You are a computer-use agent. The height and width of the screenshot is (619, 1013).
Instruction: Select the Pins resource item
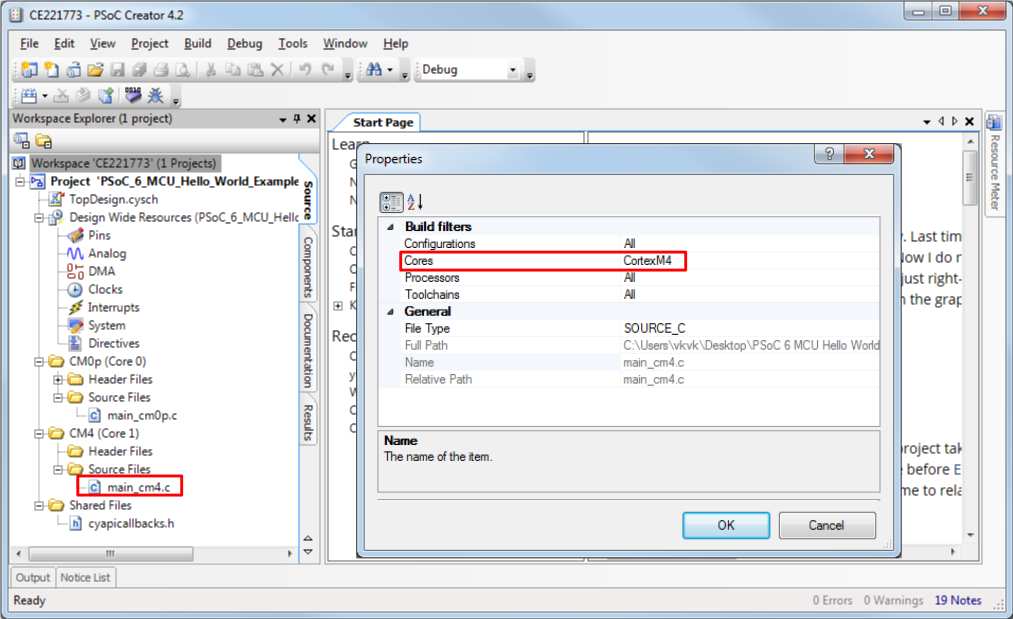coord(99,235)
